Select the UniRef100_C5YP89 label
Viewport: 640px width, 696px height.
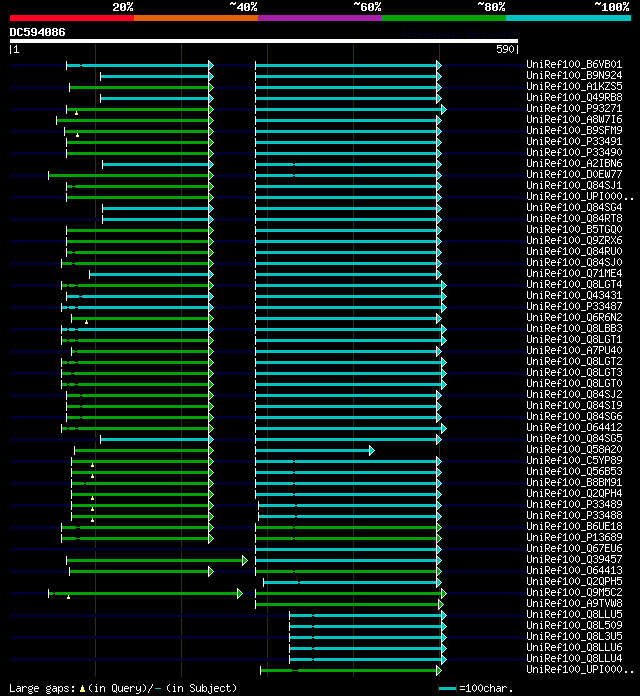click(x=574, y=460)
